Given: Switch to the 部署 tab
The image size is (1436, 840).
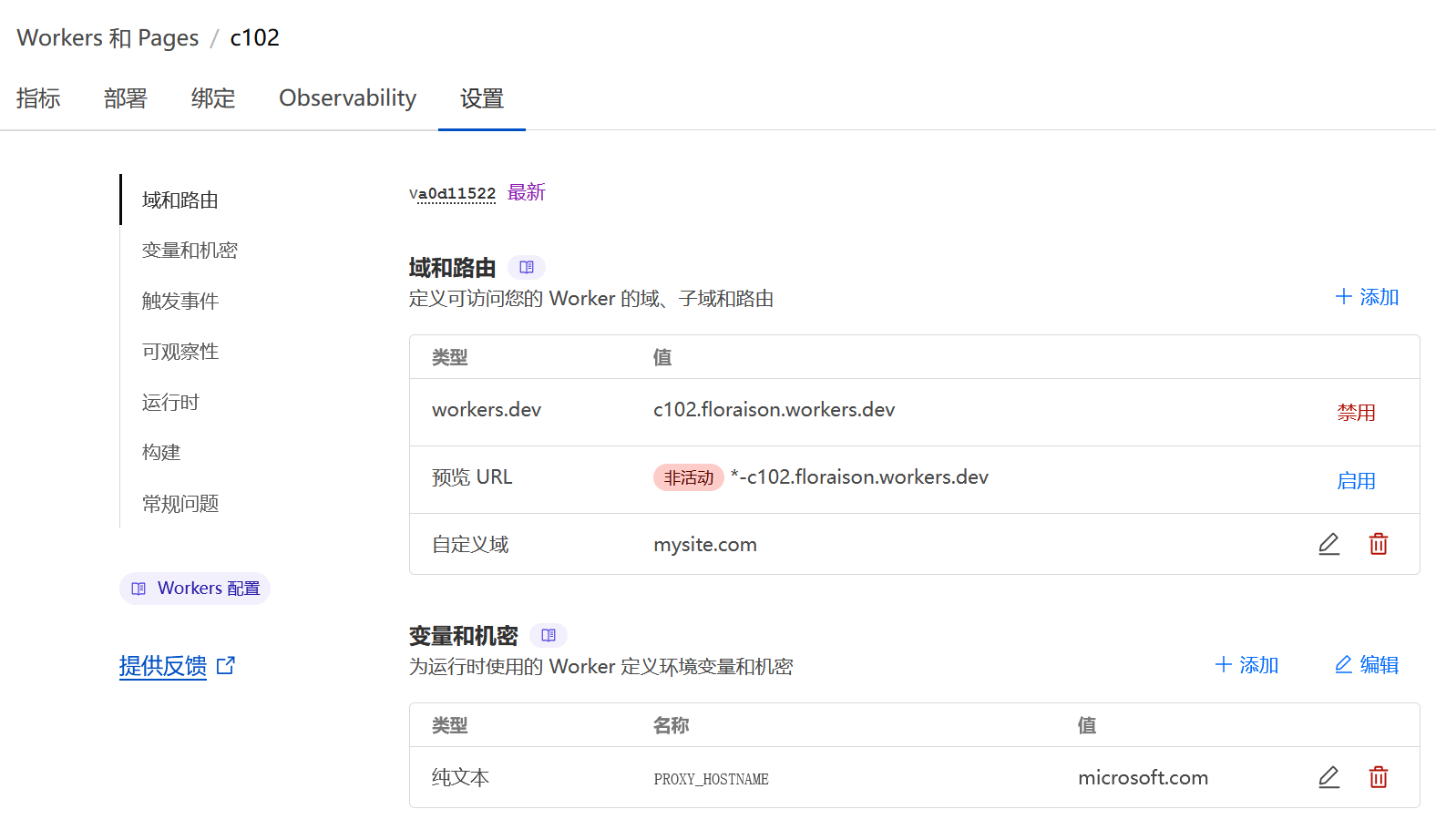Looking at the screenshot, I should [126, 98].
